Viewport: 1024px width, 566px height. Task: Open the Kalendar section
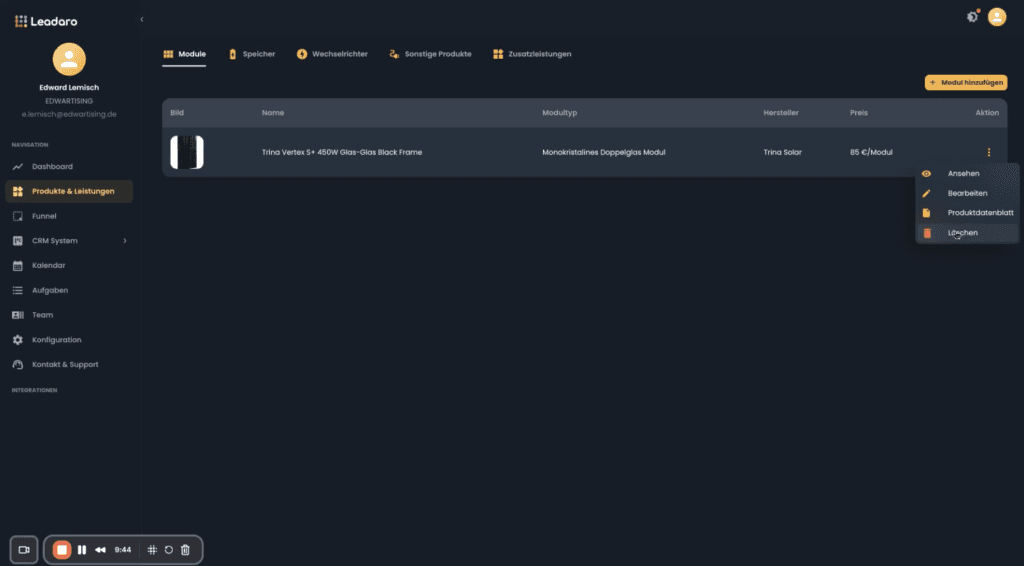click(x=69, y=266)
